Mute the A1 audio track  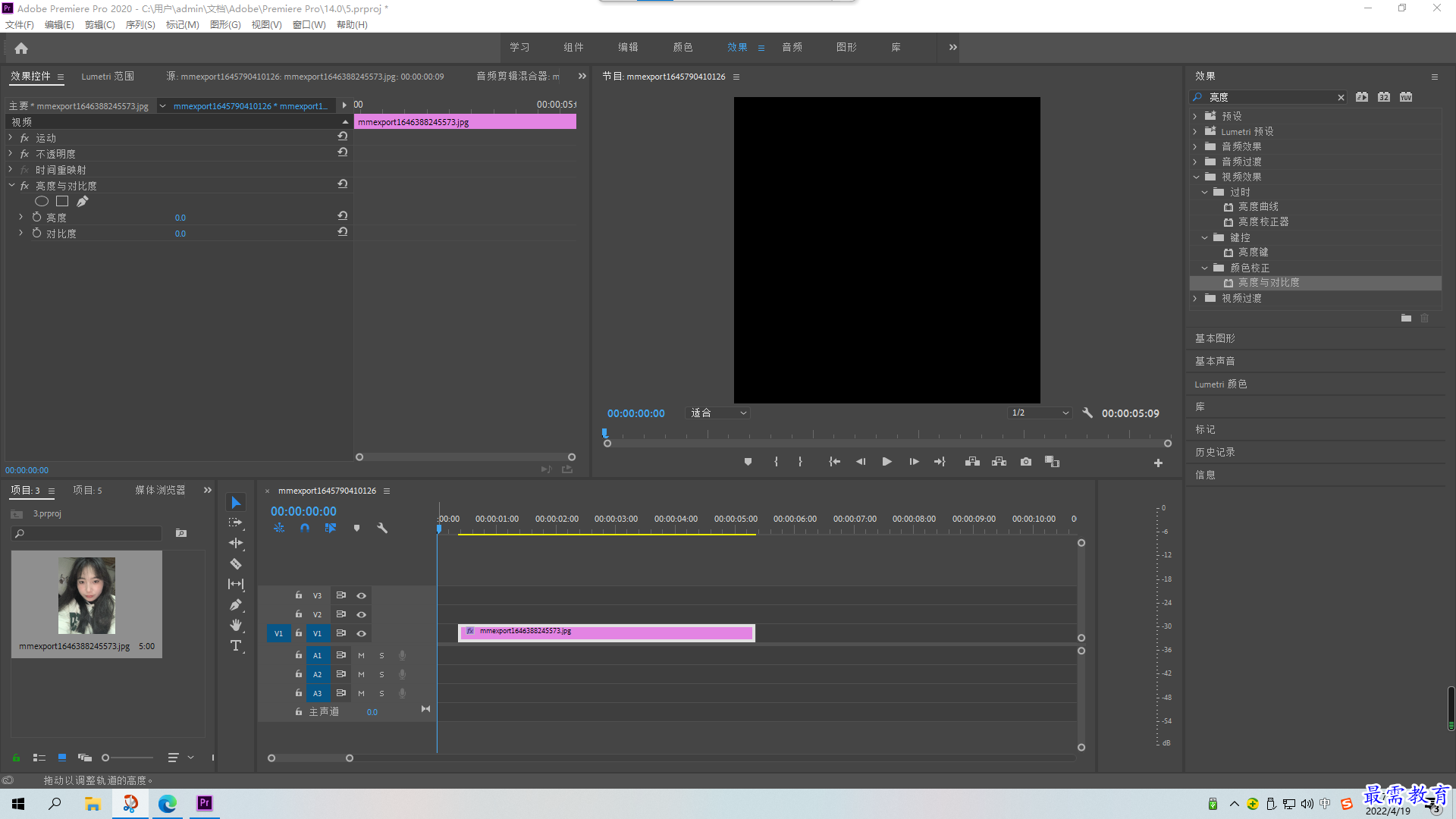pyautogui.click(x=362, y=656)
